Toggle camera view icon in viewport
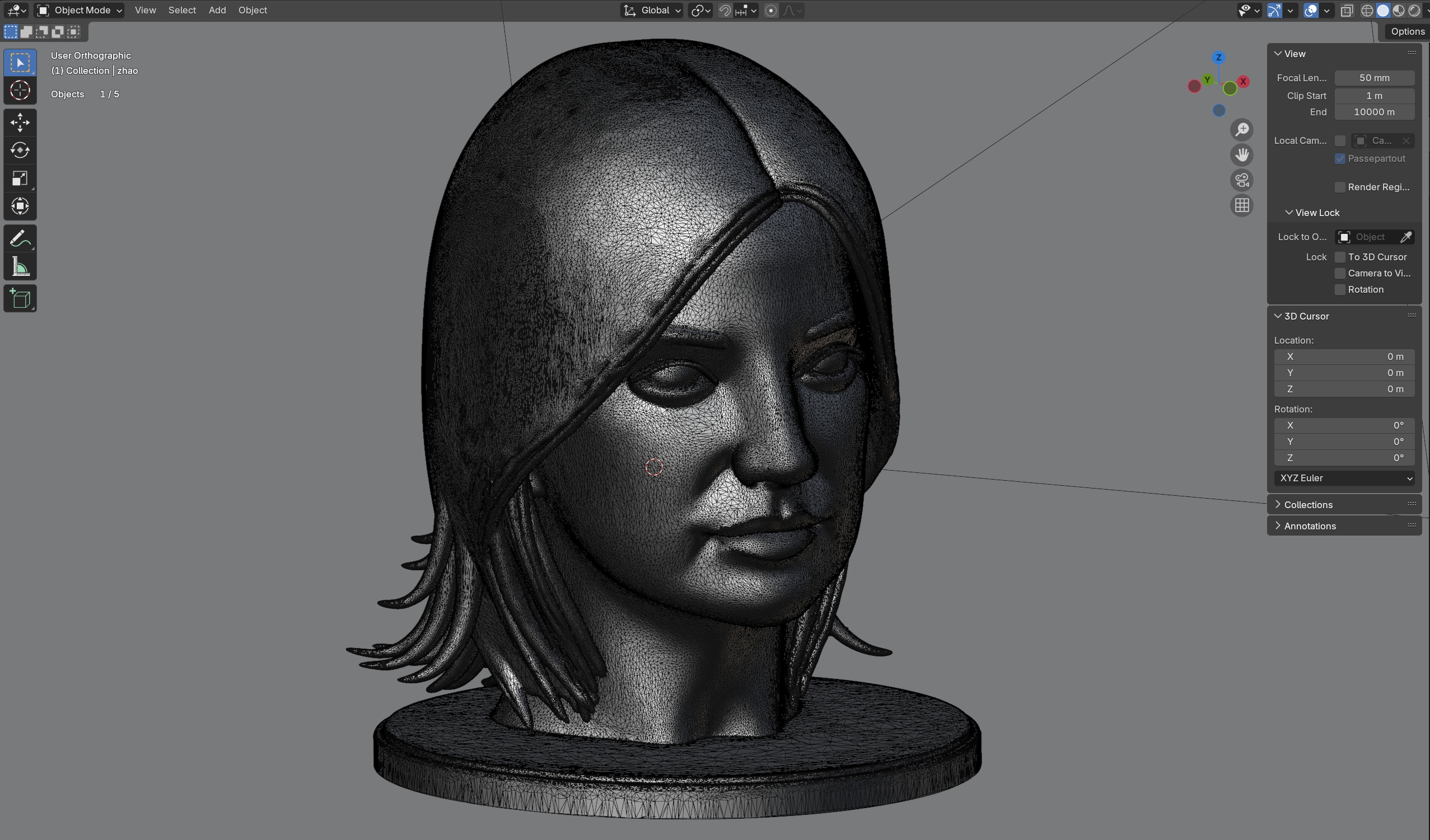This screenshot has height=840, width=1430. pos(1242,180)
